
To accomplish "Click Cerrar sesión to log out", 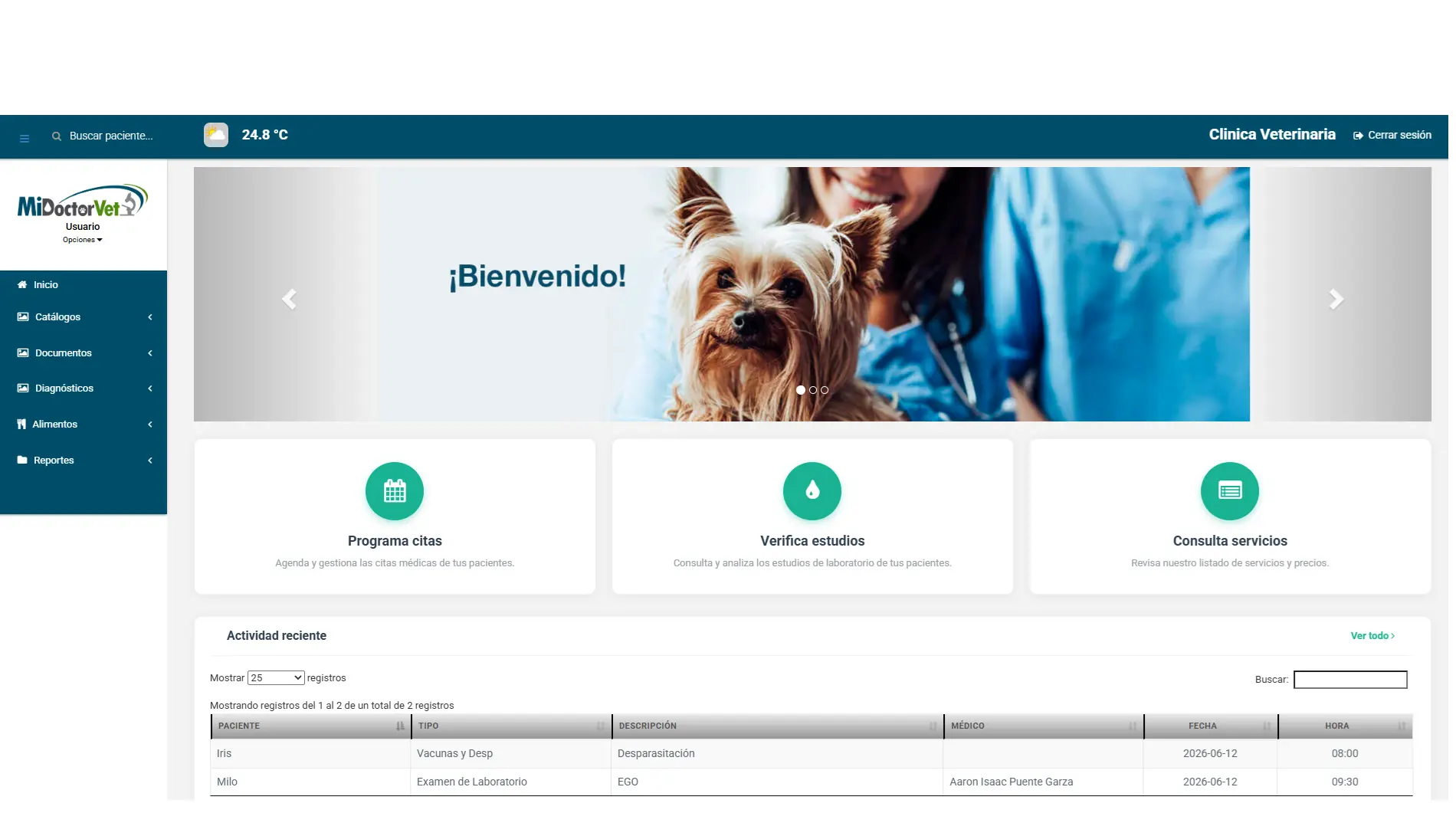I will pos(1392,135).
